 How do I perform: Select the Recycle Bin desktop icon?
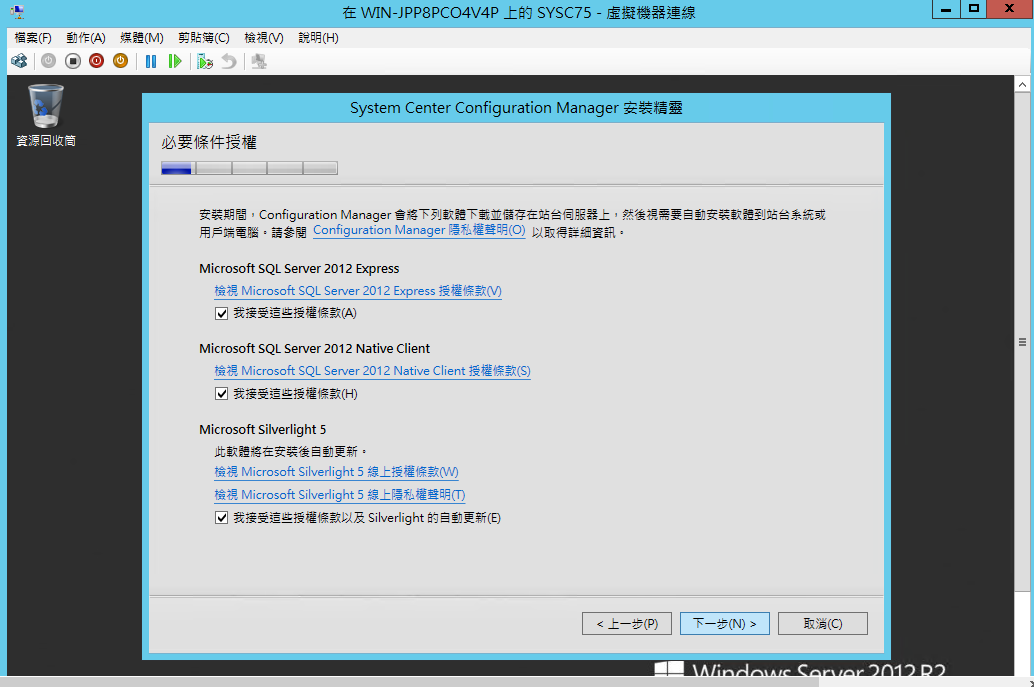coord(46,115)
